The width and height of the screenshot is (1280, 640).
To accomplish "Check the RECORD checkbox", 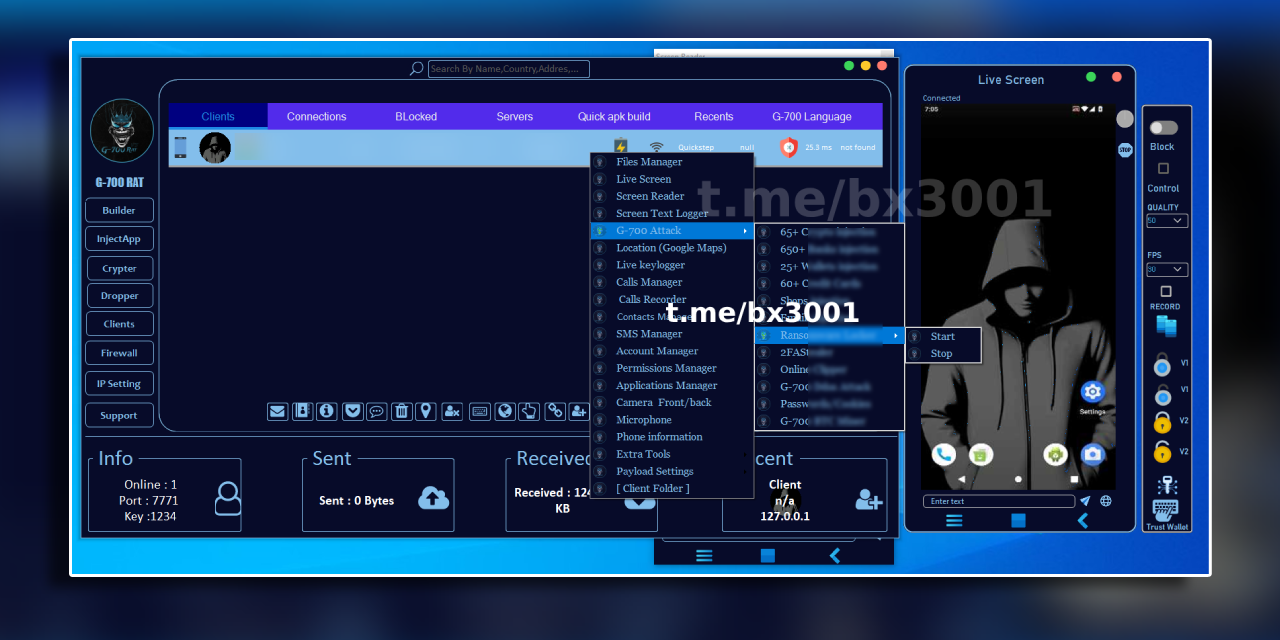I will click(x=1163, y=291).
